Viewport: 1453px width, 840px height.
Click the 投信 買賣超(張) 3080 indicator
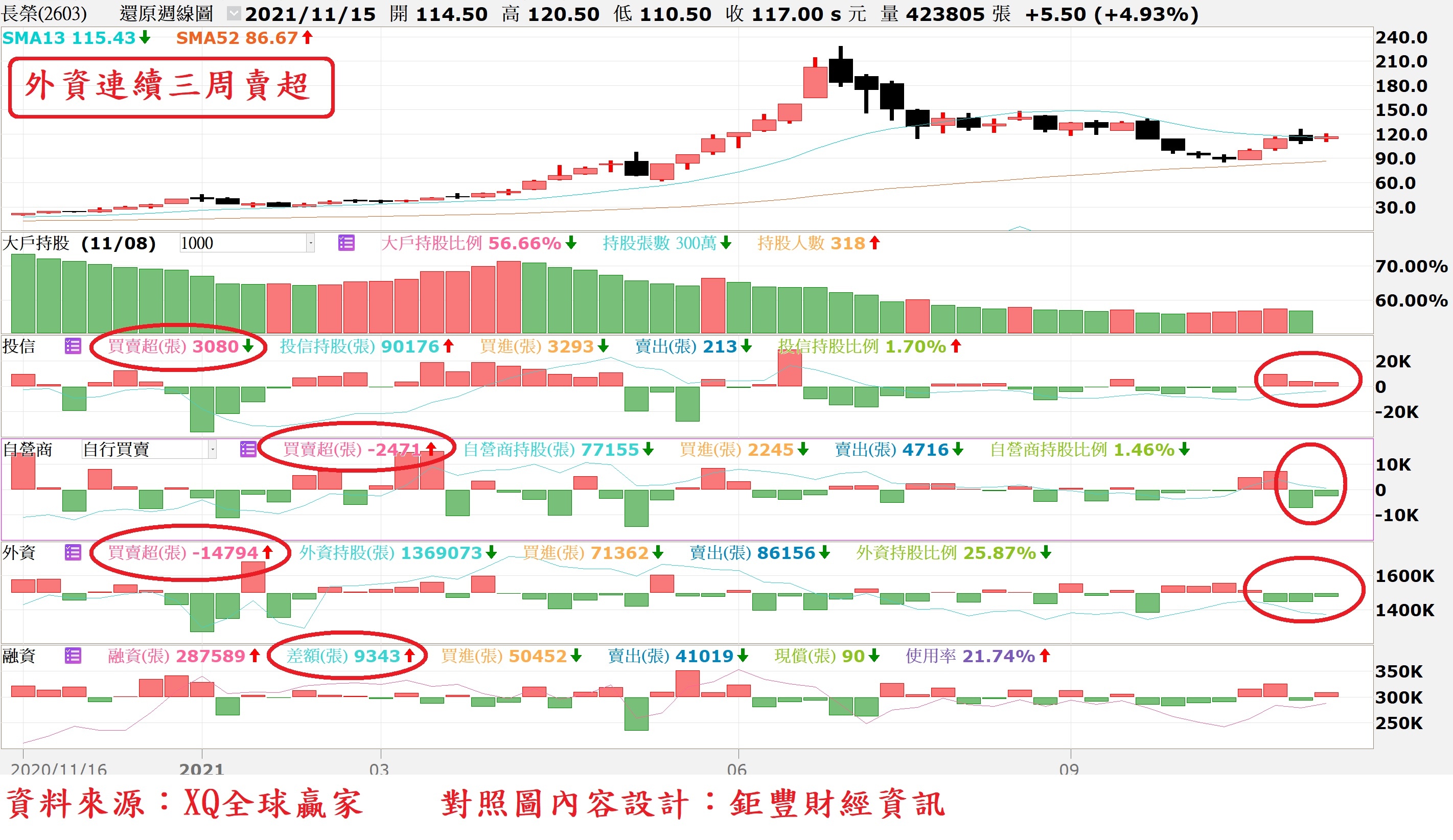[173, 346]
